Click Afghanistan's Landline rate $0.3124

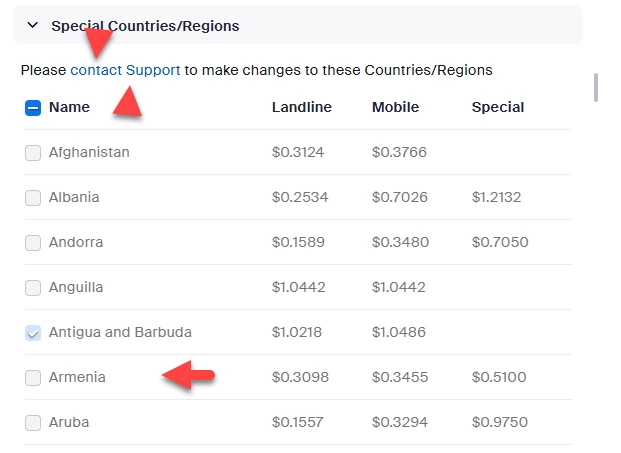point(298,153)
